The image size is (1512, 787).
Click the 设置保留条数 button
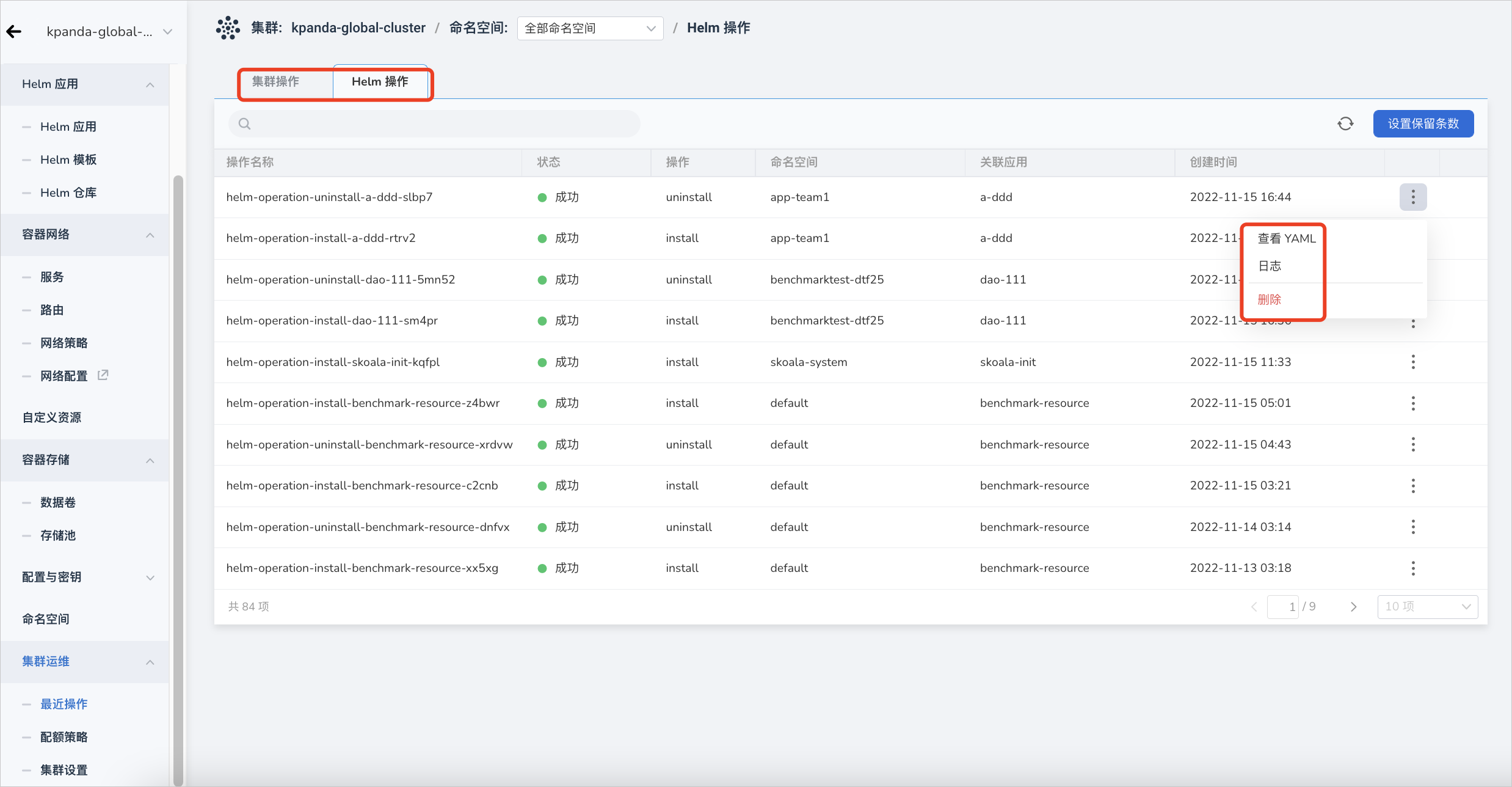pyautogui.click(x=1423, y=124)
